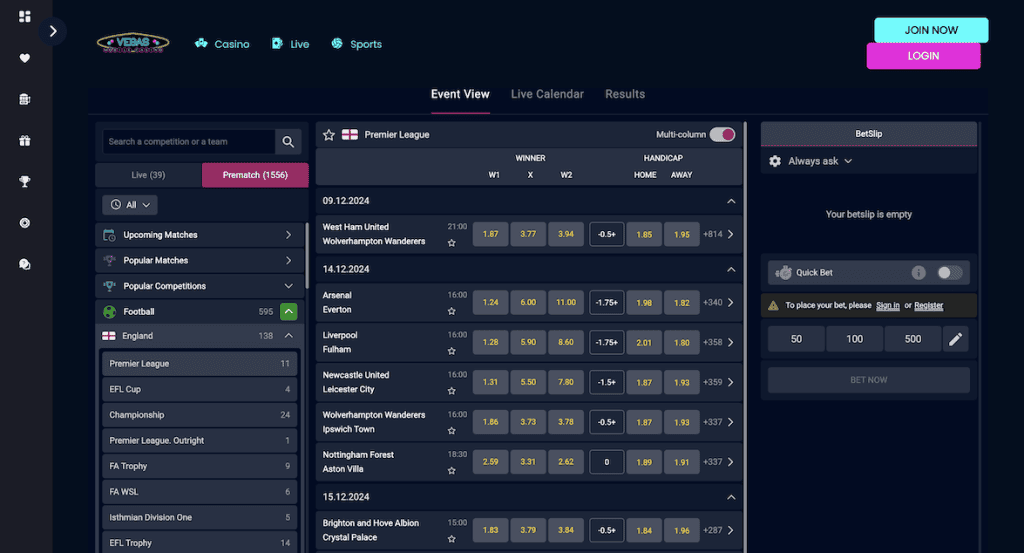
Task: Show Quick Bet info icon
Action: (x=918, y=273)
